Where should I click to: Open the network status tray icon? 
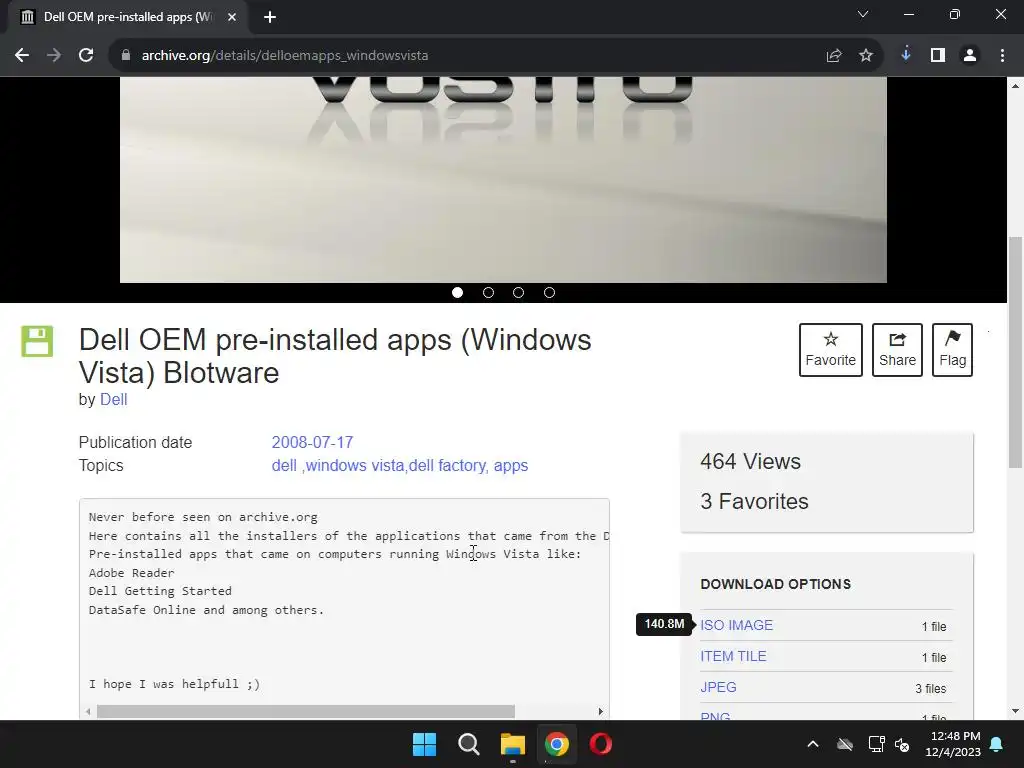876,744
